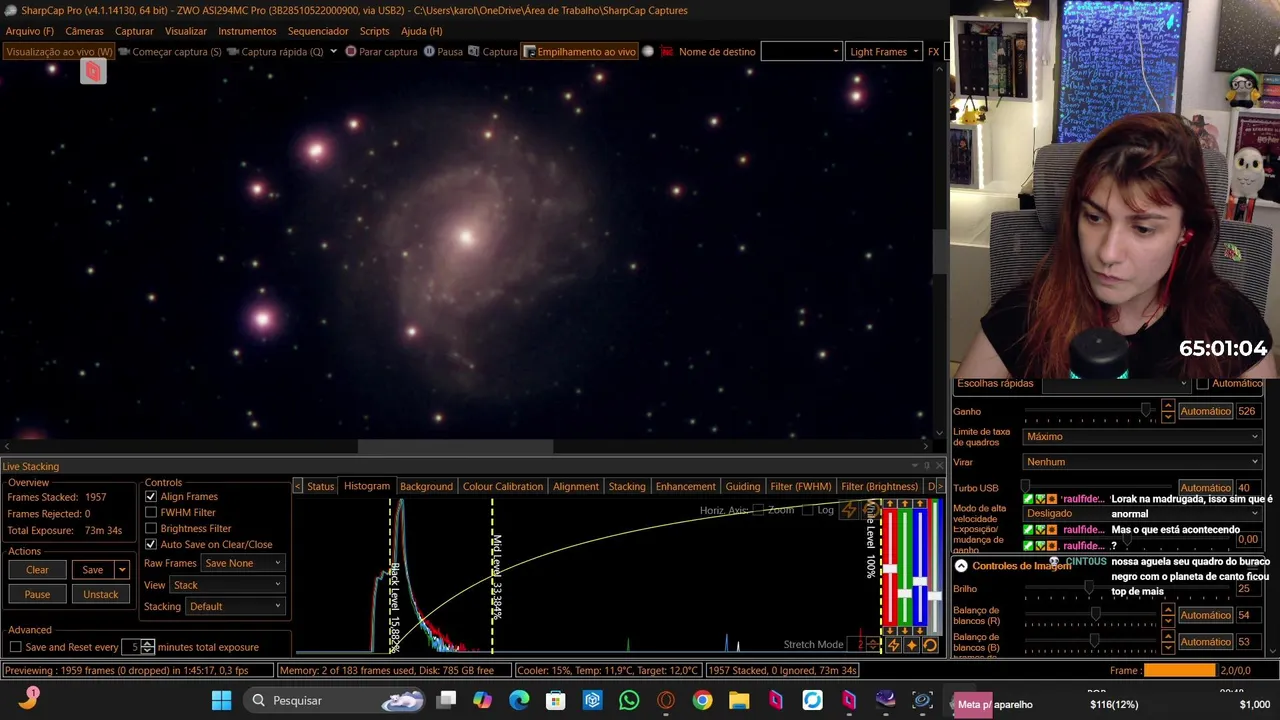Image resolution: width=1280 pixels, height=720 pixels.
Task: Open the View Stack dropdown
Action: pyautogui.click(x=227, y=585)
